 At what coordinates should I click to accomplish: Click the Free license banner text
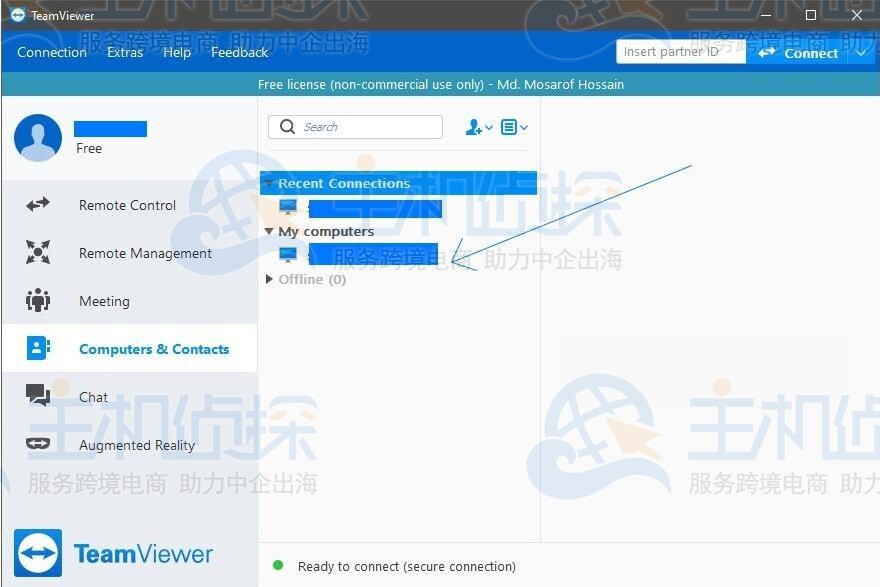point(441,84)
